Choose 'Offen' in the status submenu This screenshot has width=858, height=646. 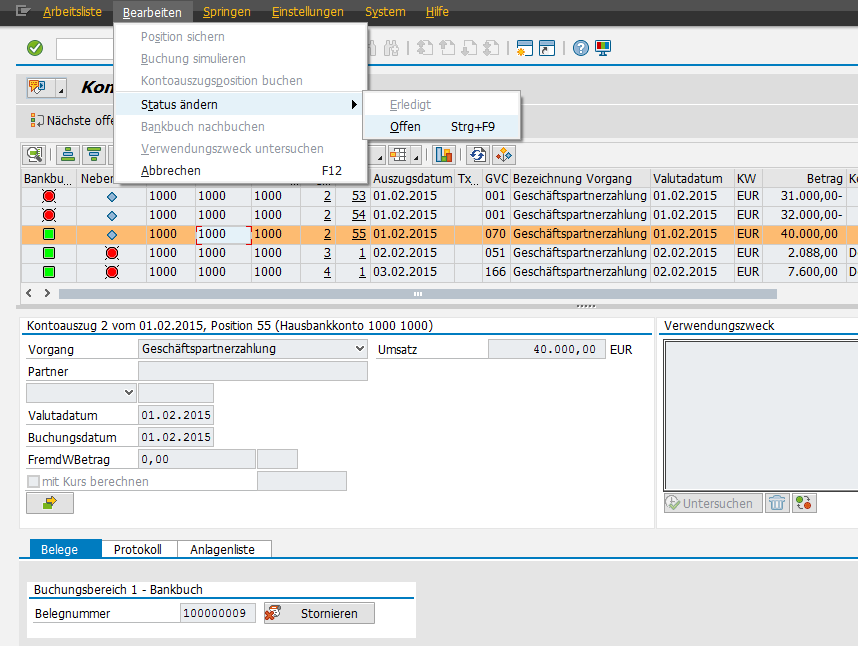click(405, 127)
